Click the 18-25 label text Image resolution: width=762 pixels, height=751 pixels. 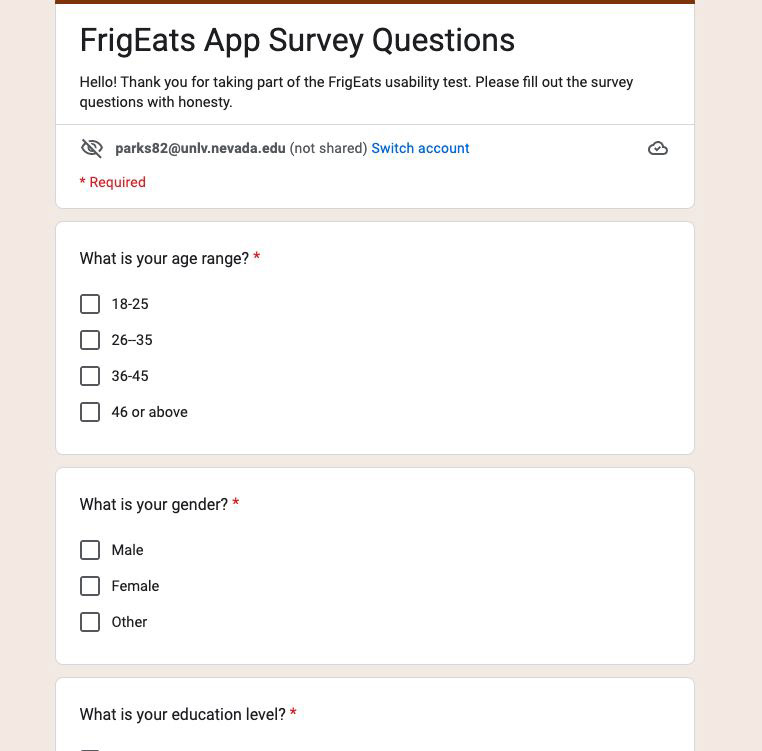130,304
